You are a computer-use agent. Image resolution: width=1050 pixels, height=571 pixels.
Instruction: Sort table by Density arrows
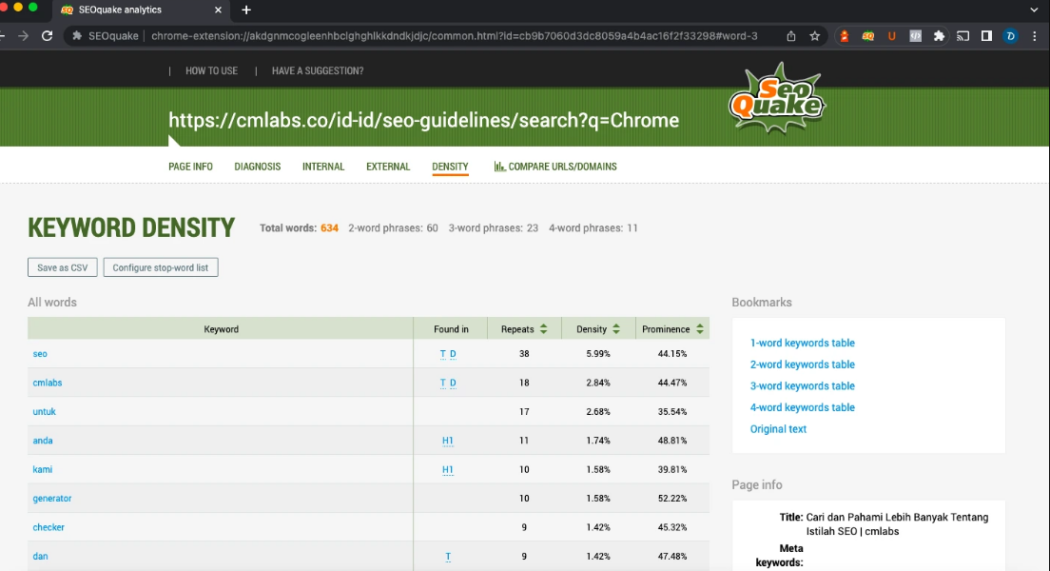click(616, 329)
